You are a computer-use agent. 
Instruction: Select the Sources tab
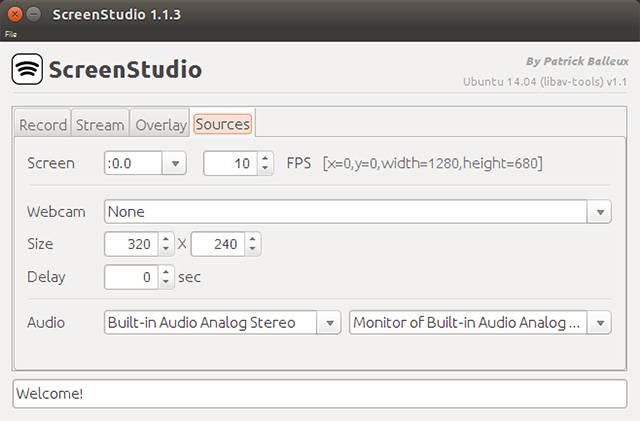pyautogui.click(x=222, y=124)
